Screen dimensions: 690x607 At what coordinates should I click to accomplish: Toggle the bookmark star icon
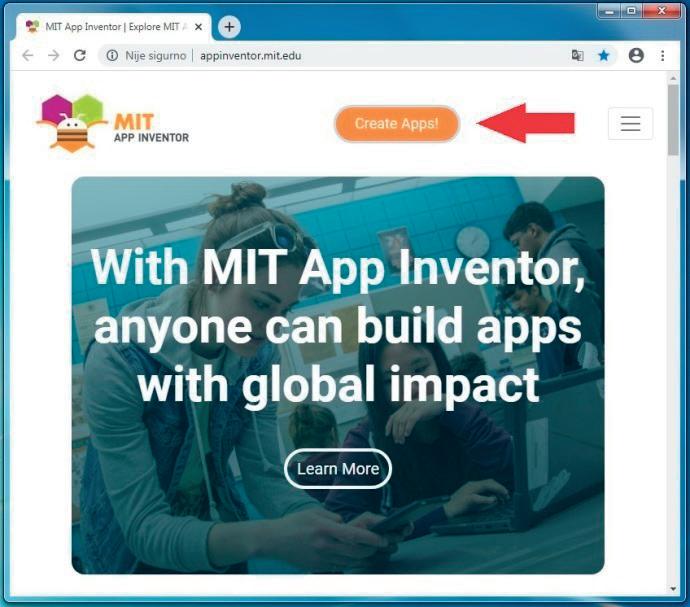pyautogui.click(x=604, y=55)
